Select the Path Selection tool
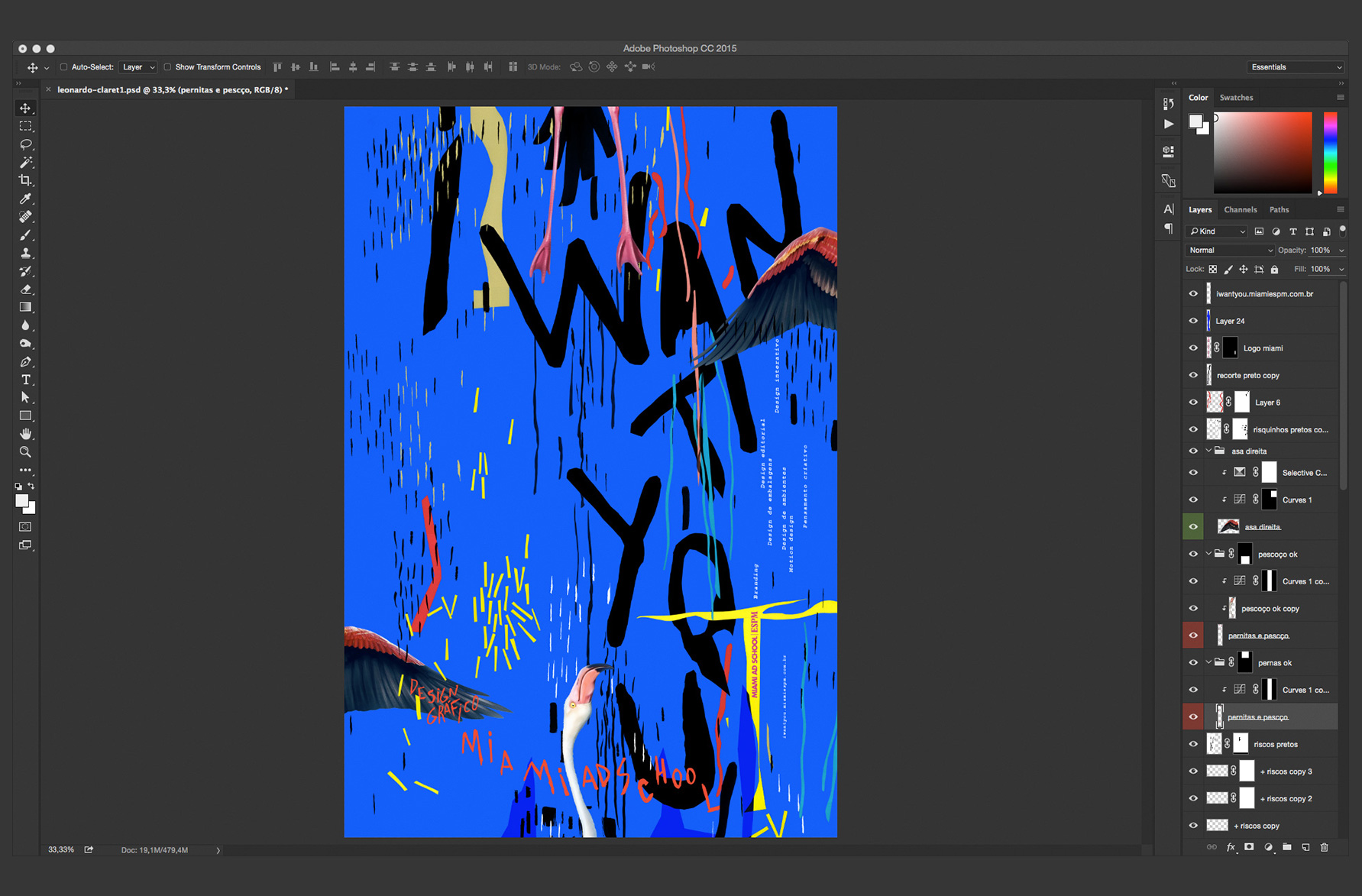The width and height of the screenshot is (1362, 896). point(25,398)
